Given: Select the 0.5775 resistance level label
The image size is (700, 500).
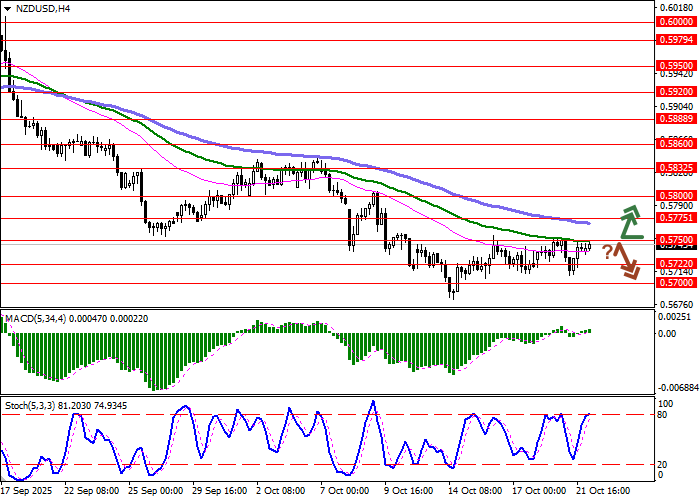Looking at the screenshot, I should click(675, 218).
